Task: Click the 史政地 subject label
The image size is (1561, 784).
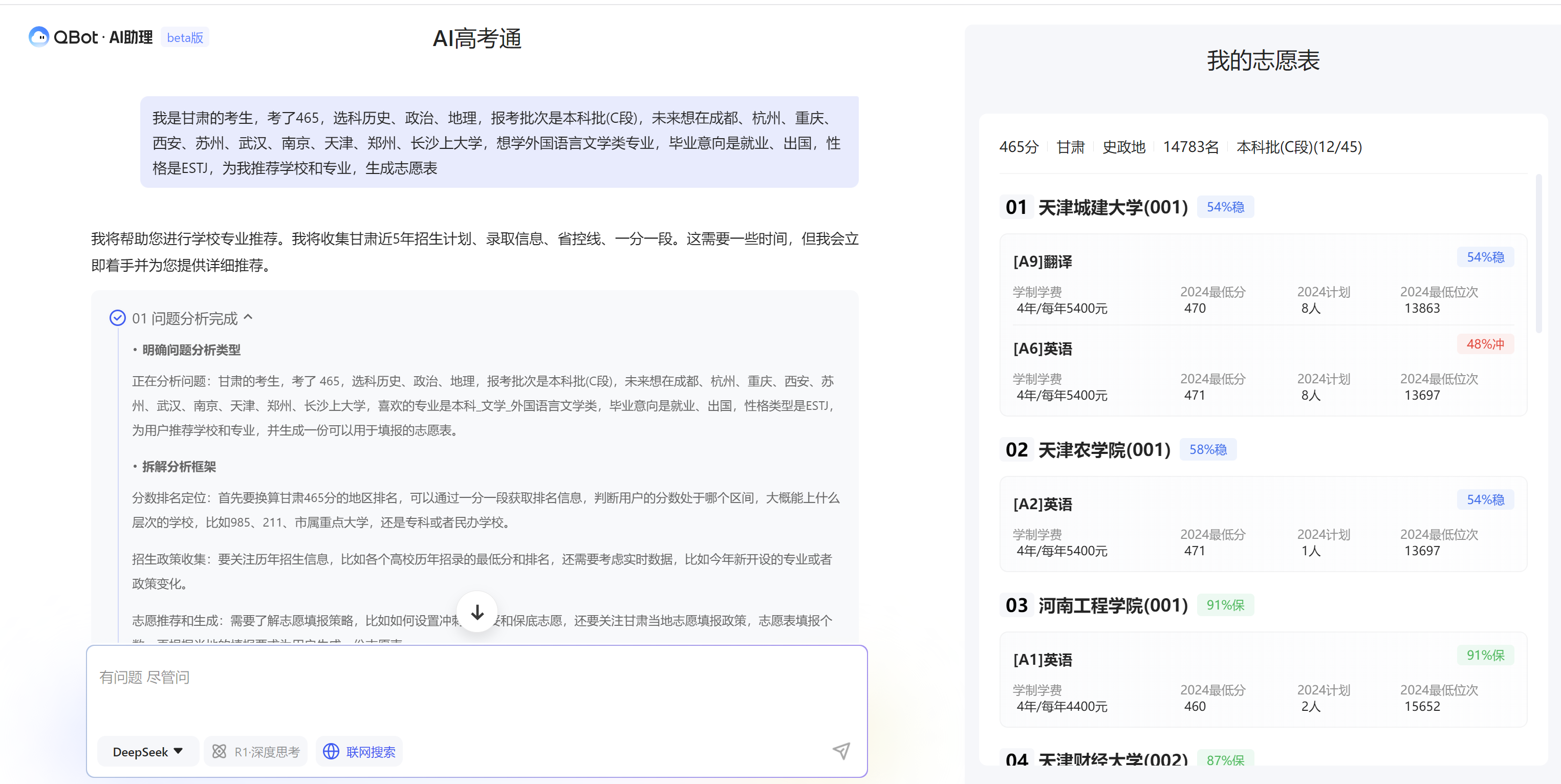Action: (x=1123, y=147)
